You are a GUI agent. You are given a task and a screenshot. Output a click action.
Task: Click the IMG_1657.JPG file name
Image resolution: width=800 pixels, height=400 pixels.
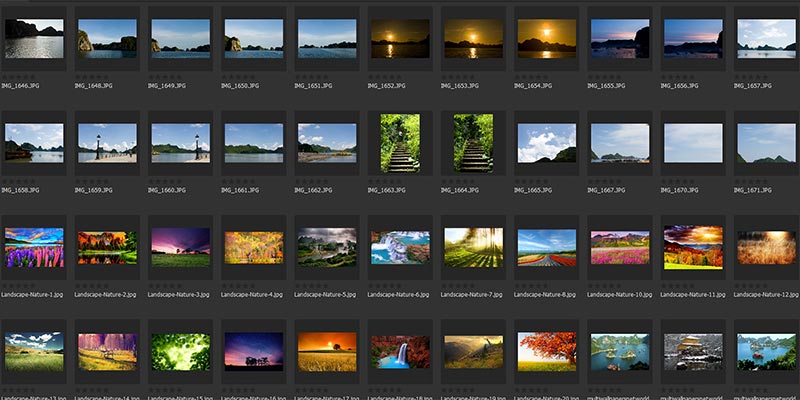pos(753,86)
